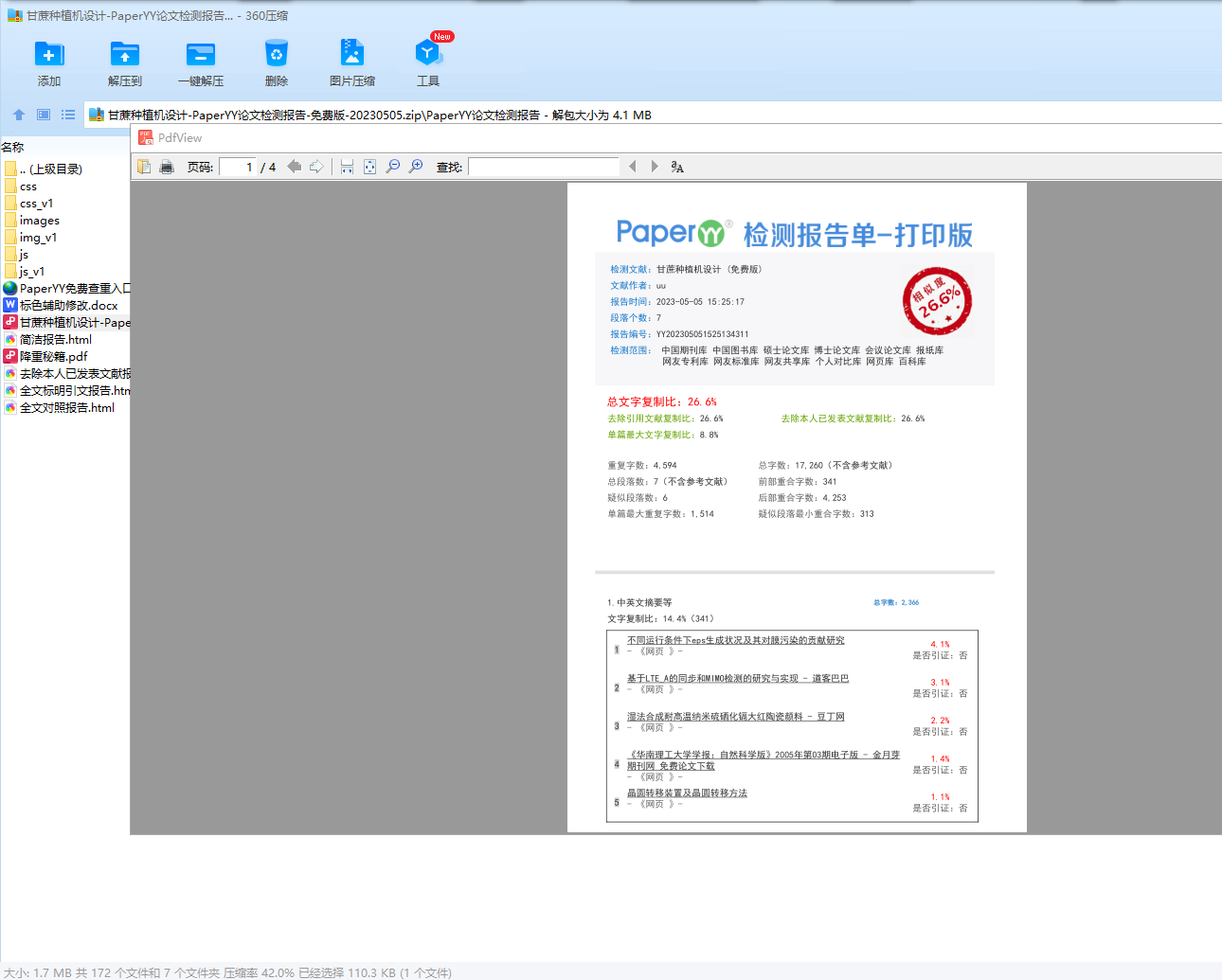
Task: Select the PaperYY免费查重入口 shortcut file
Action: point(65,288)
